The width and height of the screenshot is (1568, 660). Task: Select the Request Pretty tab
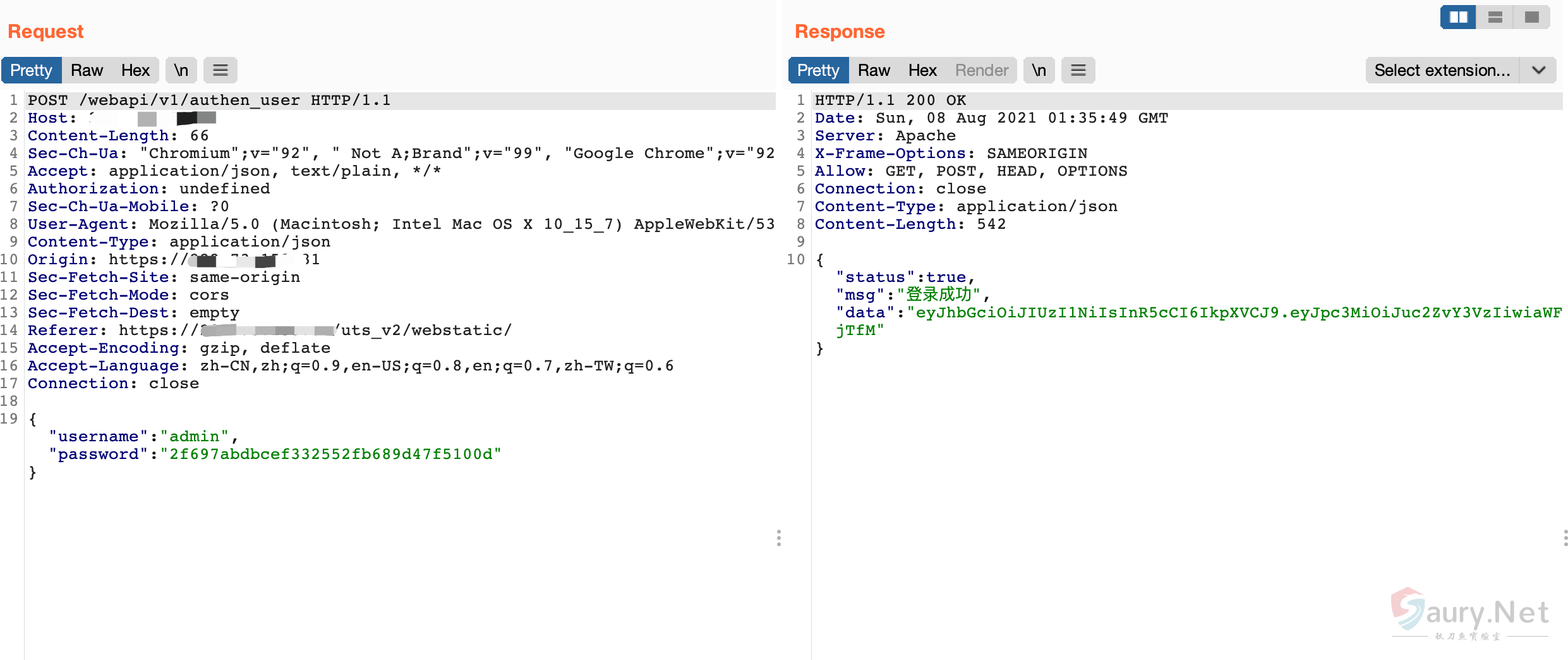(x=31, y=70)
